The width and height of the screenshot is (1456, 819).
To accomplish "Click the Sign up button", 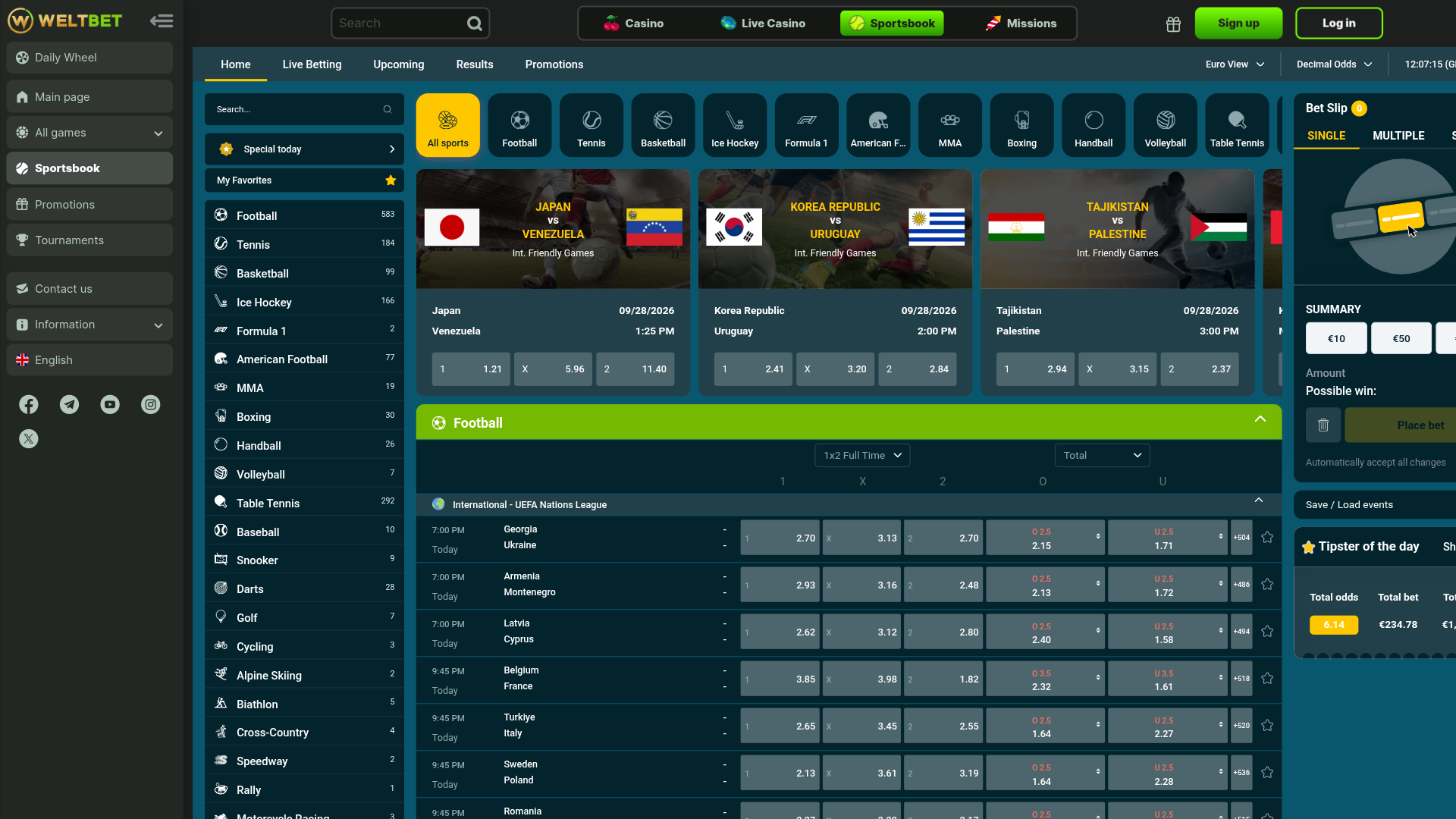I will 1238,24.
